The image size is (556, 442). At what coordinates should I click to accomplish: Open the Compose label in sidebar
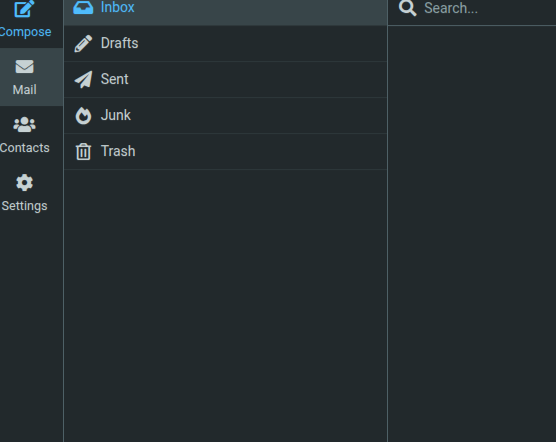pos(25,32)
